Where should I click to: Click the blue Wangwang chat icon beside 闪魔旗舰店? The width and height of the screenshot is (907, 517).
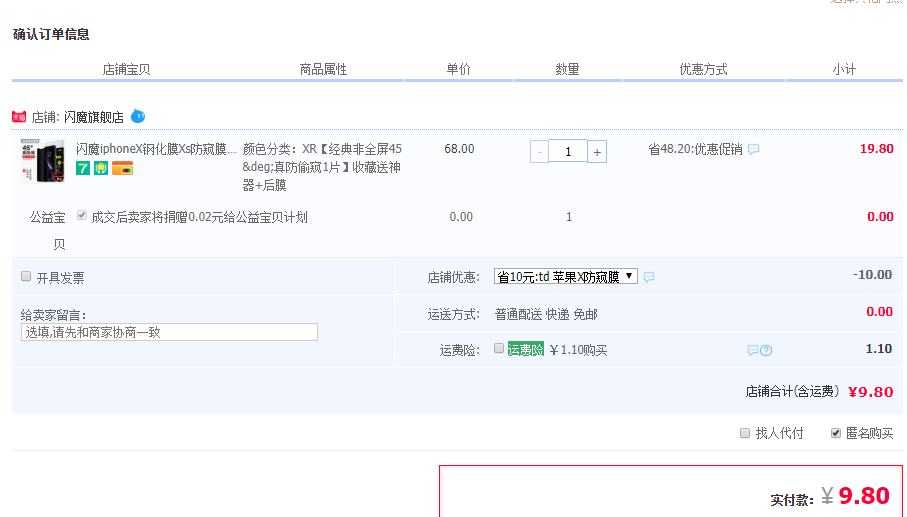138,116
